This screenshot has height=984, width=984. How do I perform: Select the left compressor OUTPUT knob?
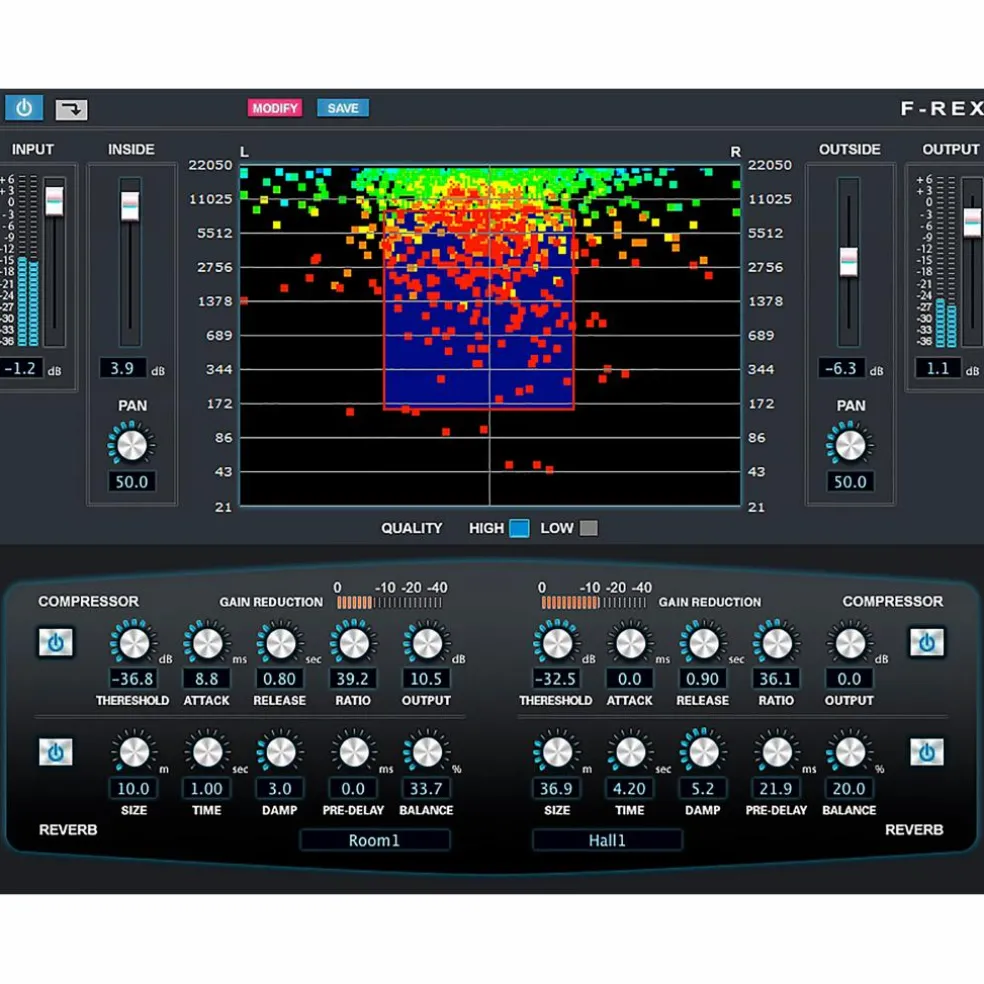pos(427,643)
